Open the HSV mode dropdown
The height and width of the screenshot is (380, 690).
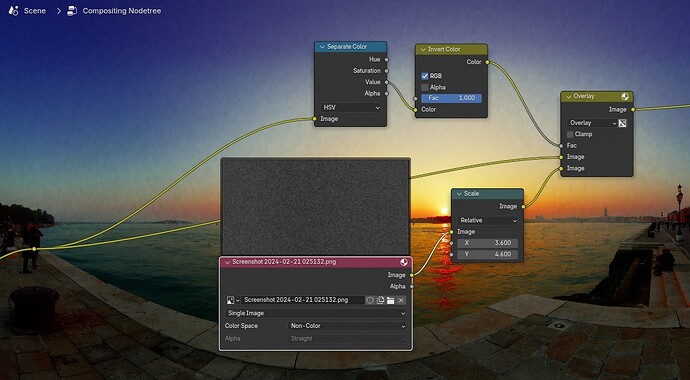click(x=351, y=108)
